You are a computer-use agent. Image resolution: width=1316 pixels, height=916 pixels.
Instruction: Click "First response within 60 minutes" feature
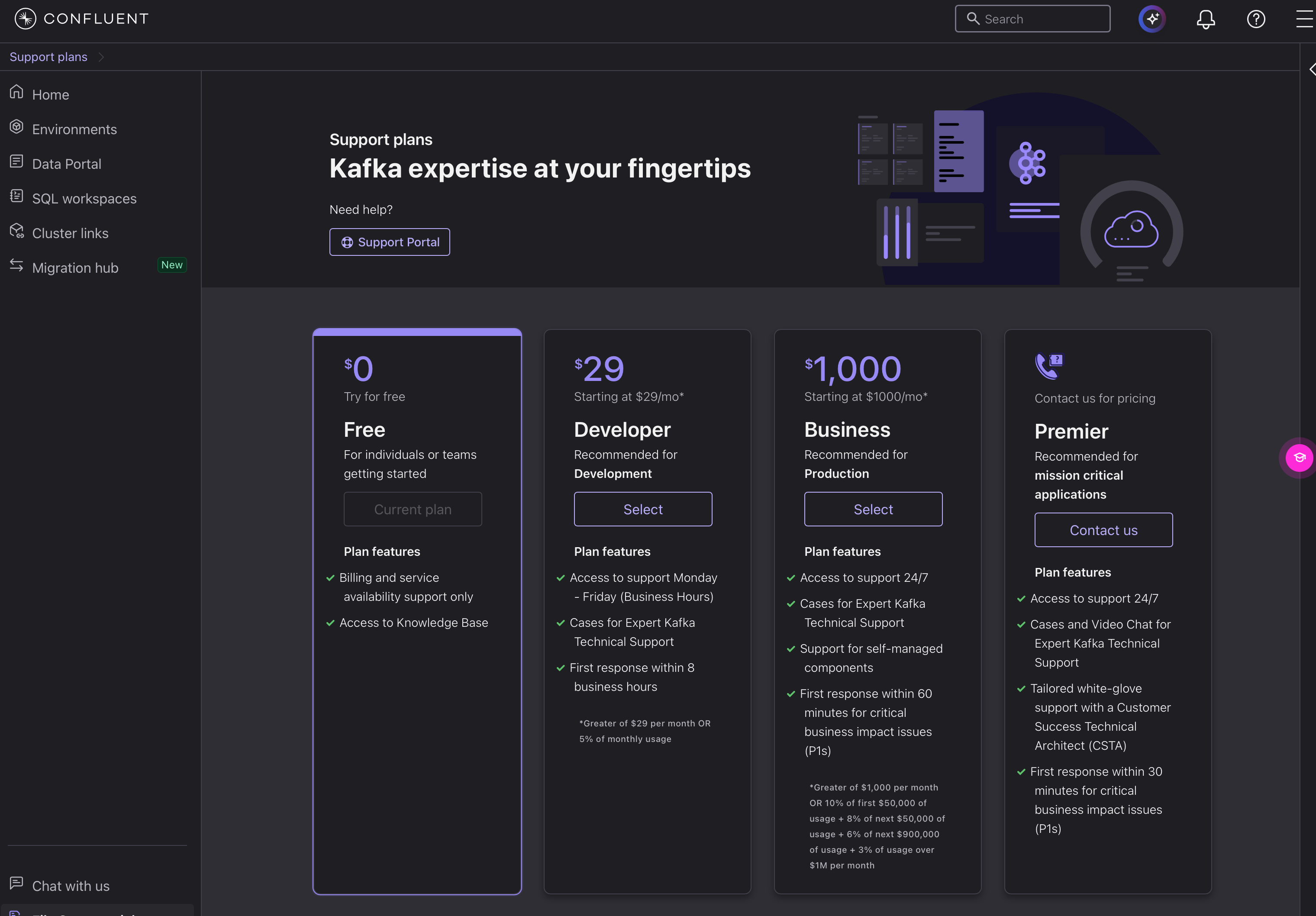[x=866, y=722]
